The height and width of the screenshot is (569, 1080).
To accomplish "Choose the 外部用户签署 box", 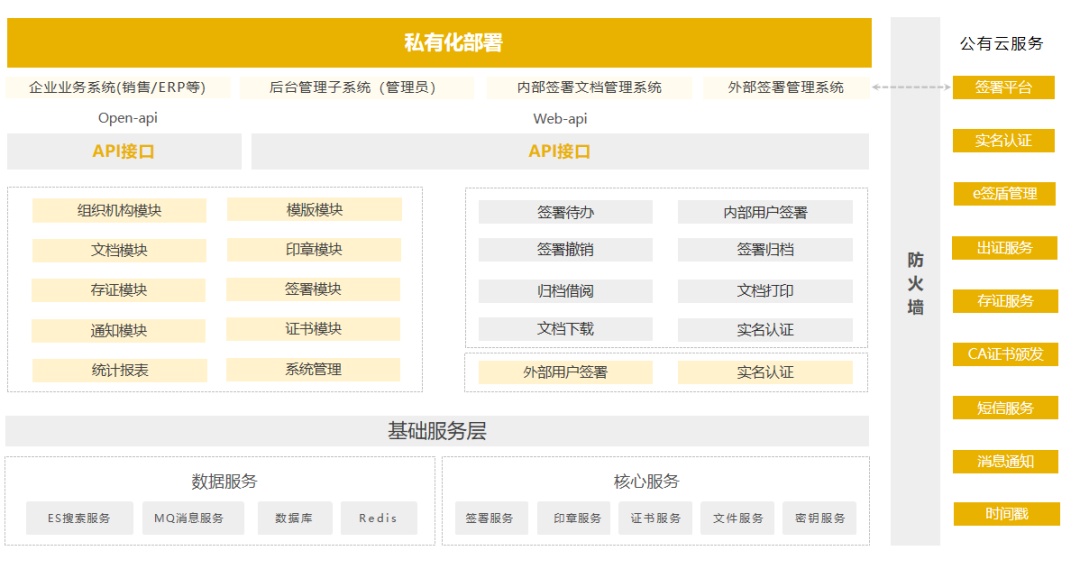I will tap(565, 372).
